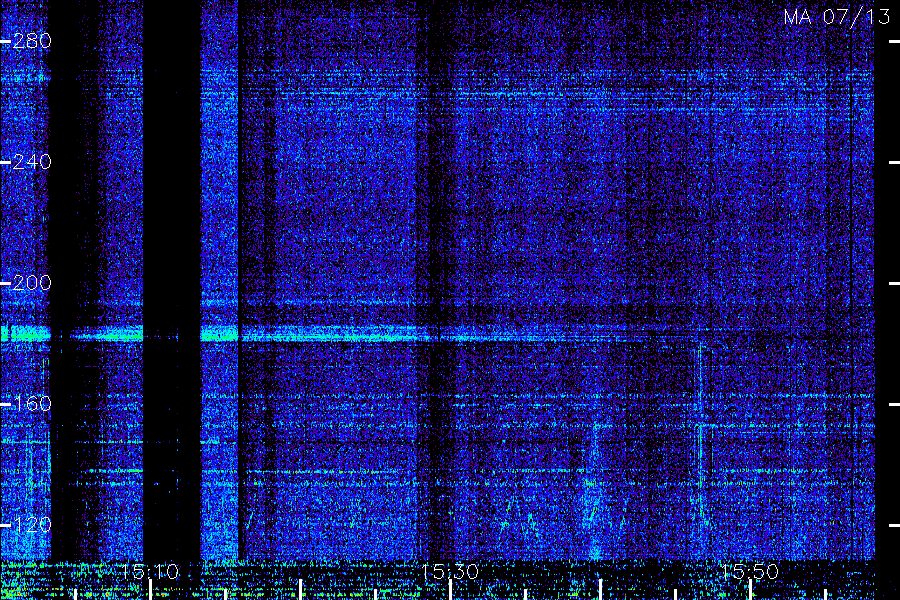Click the 240 frequency axis label

tap(32, 162)
